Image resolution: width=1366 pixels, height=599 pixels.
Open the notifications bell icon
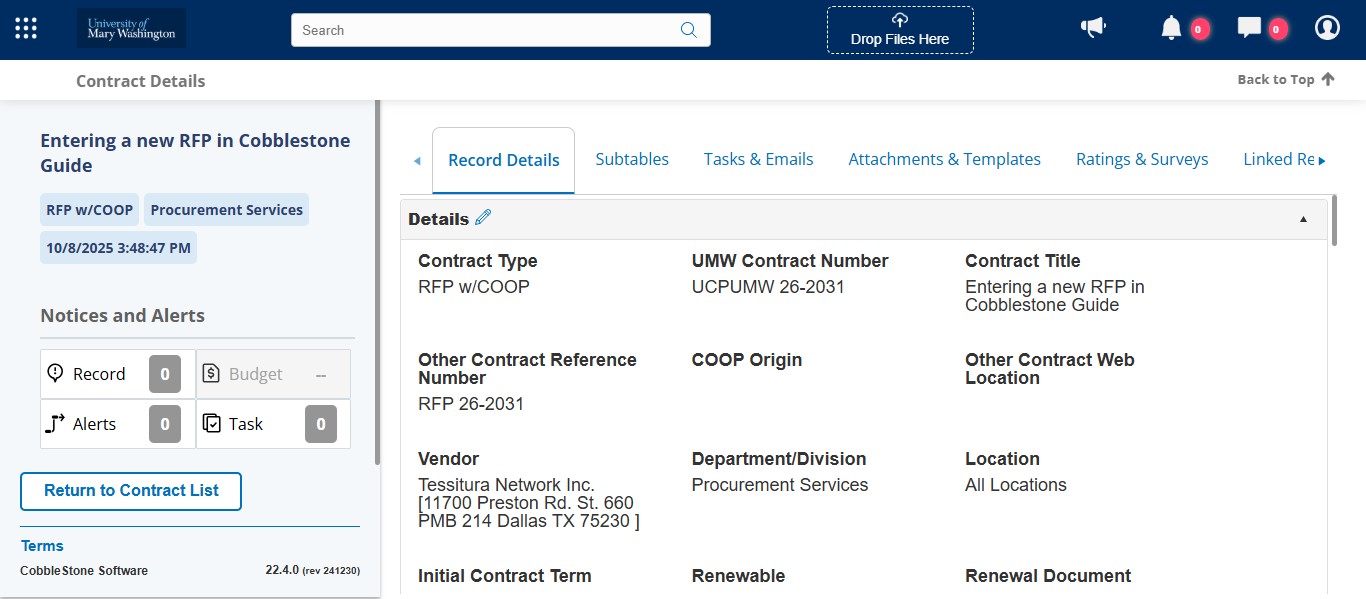(1171, 27)
